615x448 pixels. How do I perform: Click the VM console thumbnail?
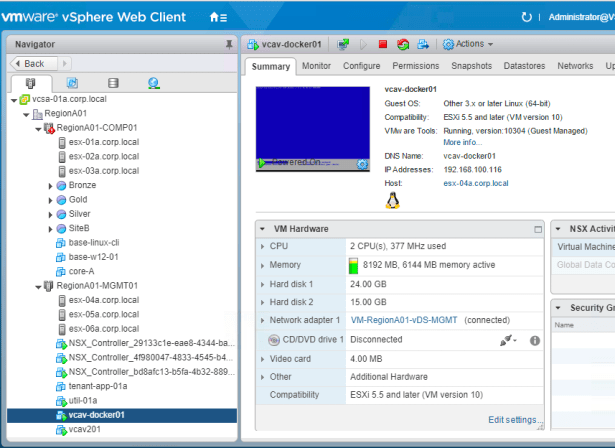313,129
